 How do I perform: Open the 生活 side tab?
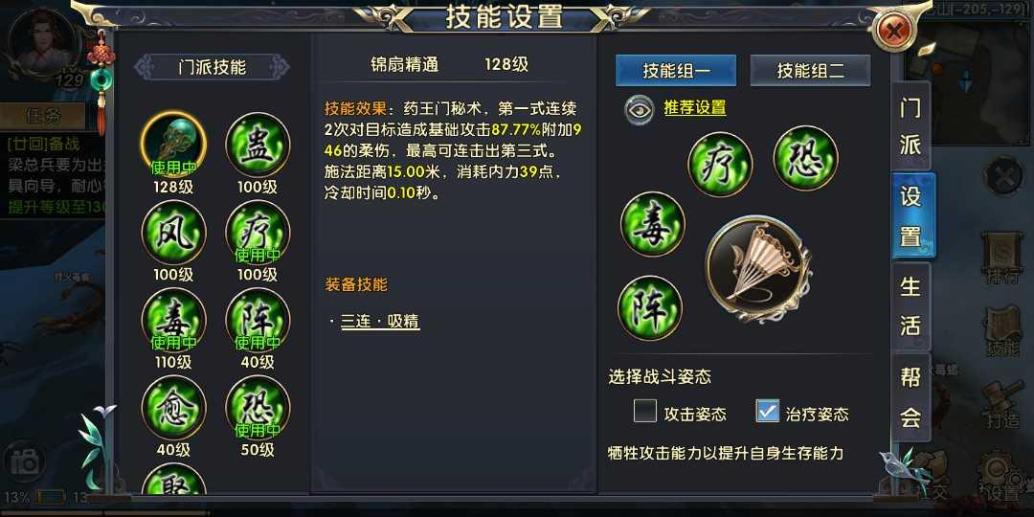click(911, 306)
